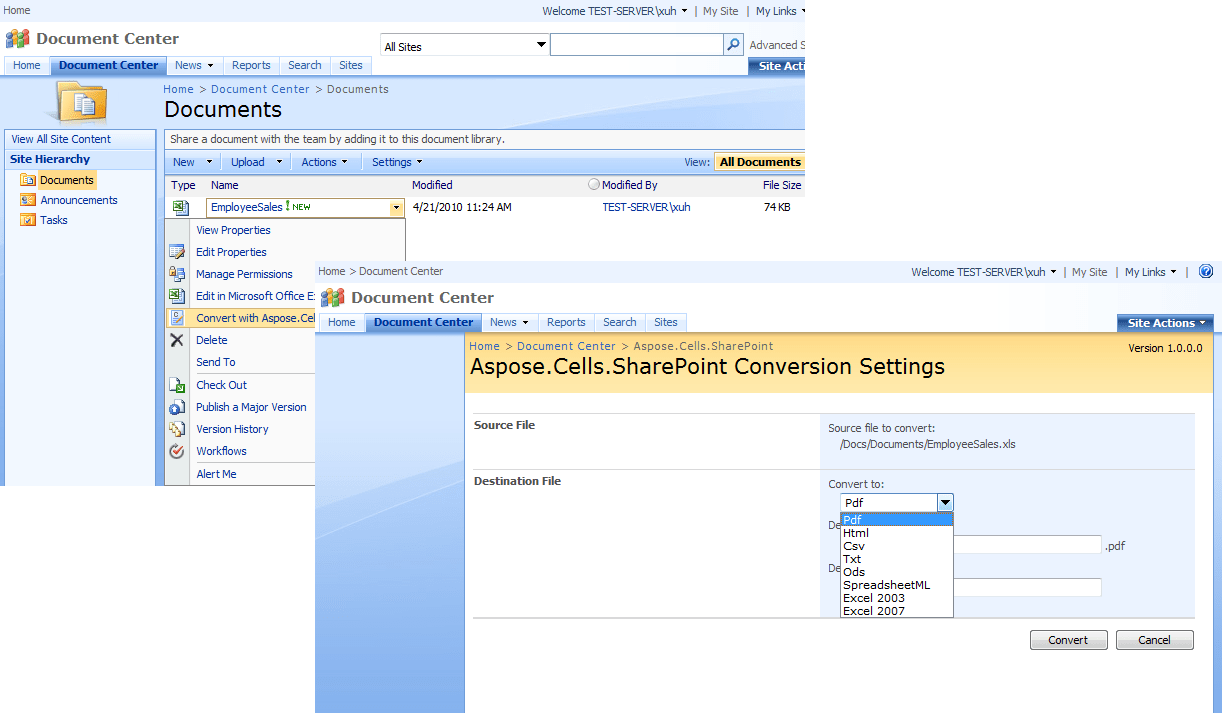Viewport: 1222px width, 713px height.
Task: Click the destination file name field ending .pdf
Action: pos(1027,545)
